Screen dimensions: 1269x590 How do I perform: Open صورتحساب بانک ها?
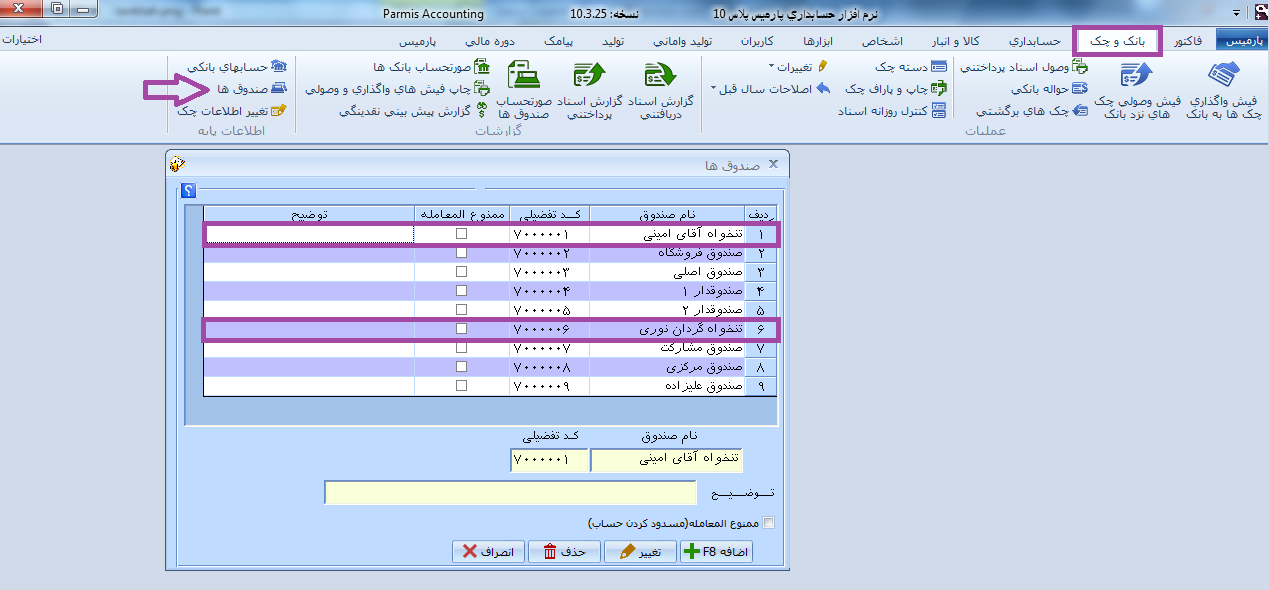(x=430, y=67)
